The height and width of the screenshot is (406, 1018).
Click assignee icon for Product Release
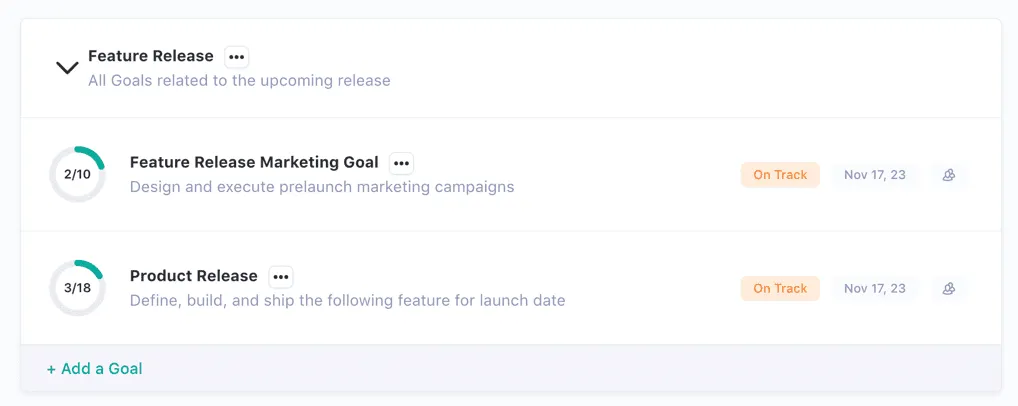coord(949,289)
